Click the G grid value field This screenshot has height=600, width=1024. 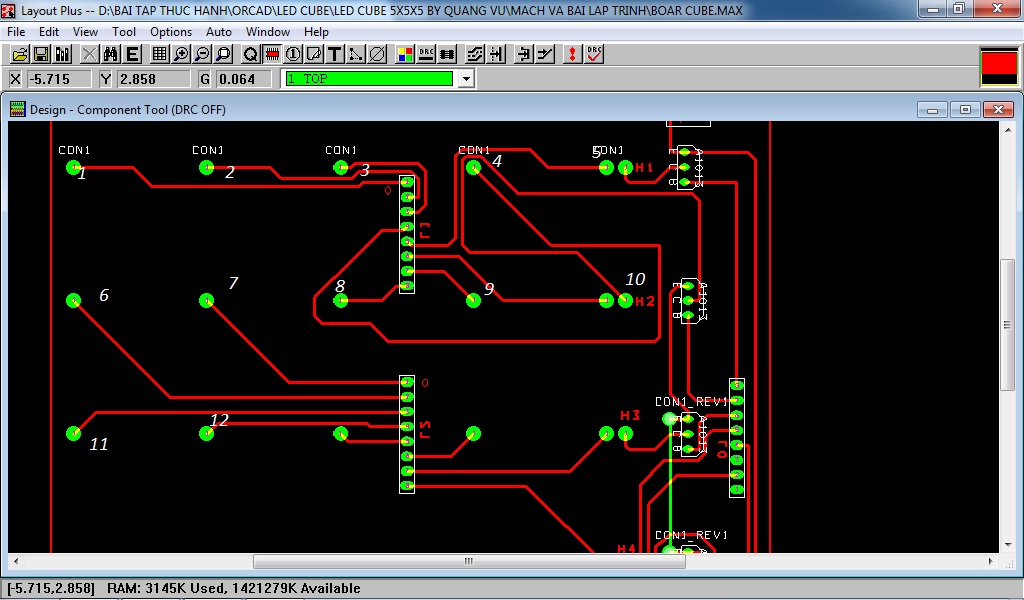point(242,79)
